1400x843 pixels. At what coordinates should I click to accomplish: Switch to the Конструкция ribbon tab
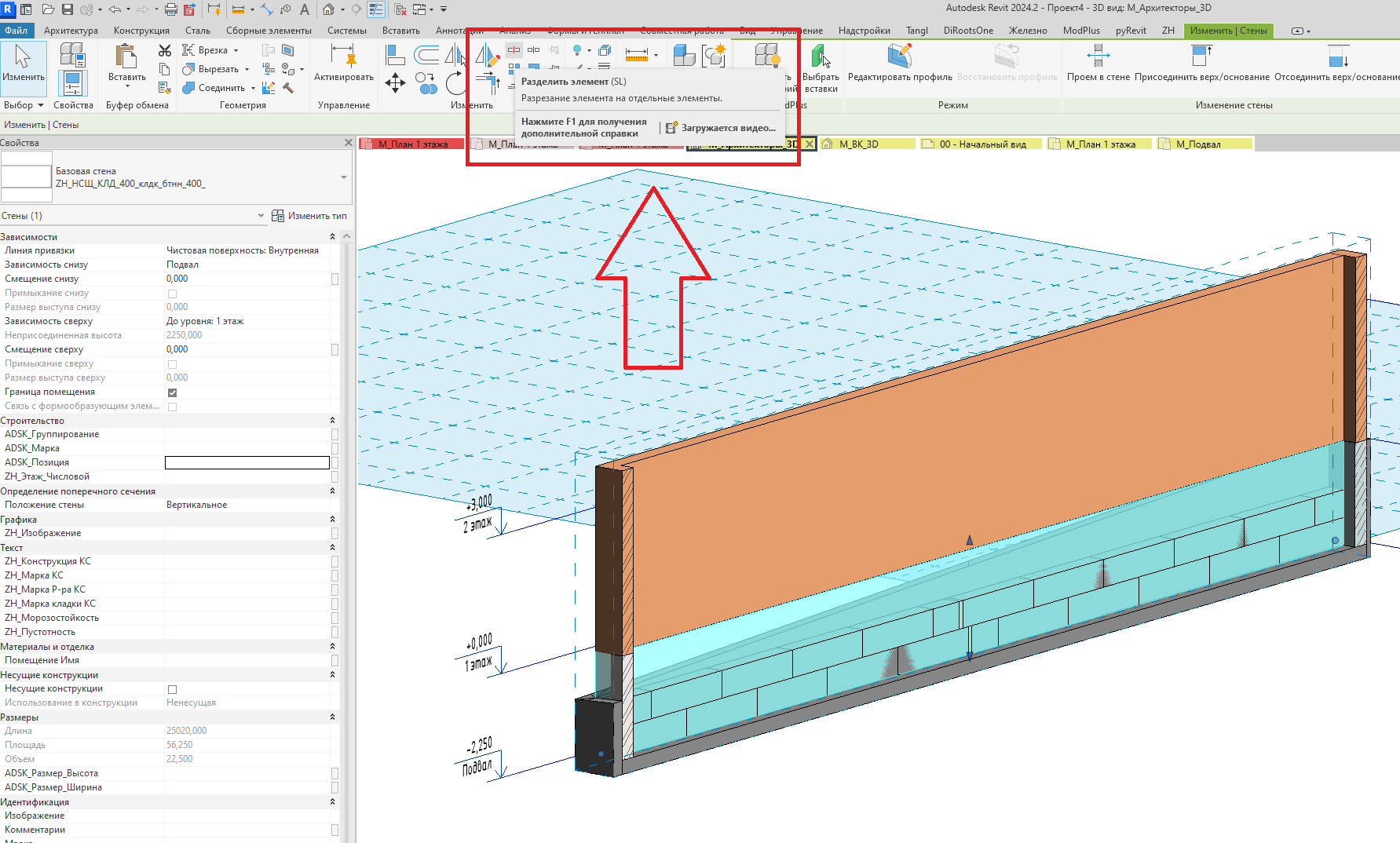coord(141,31)
